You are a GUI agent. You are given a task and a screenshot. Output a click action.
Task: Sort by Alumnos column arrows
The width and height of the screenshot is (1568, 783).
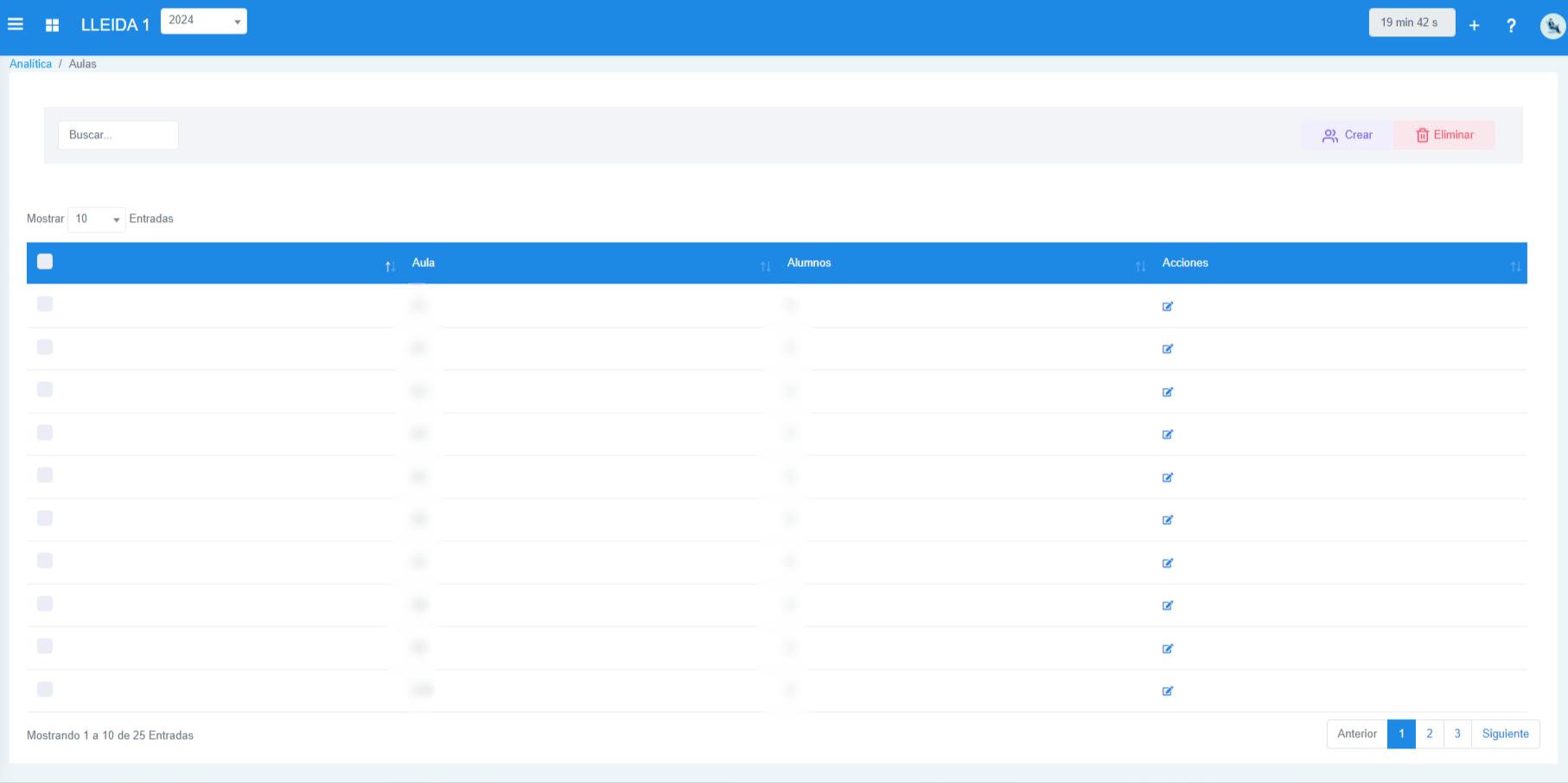pos(1140,266)
